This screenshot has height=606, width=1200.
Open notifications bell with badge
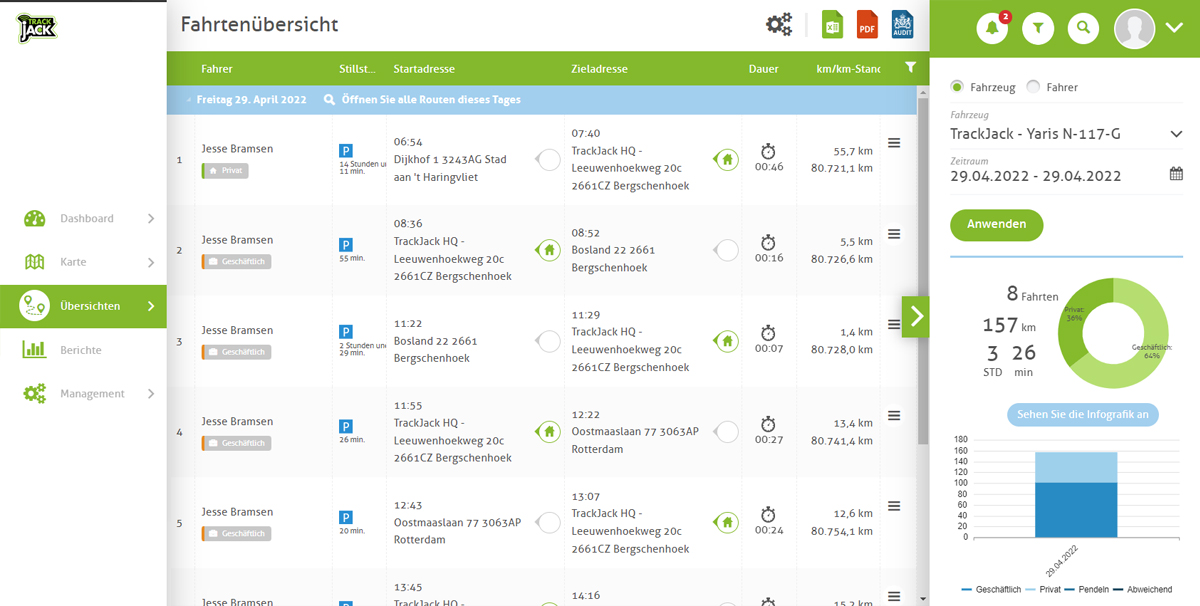point(993,29)
